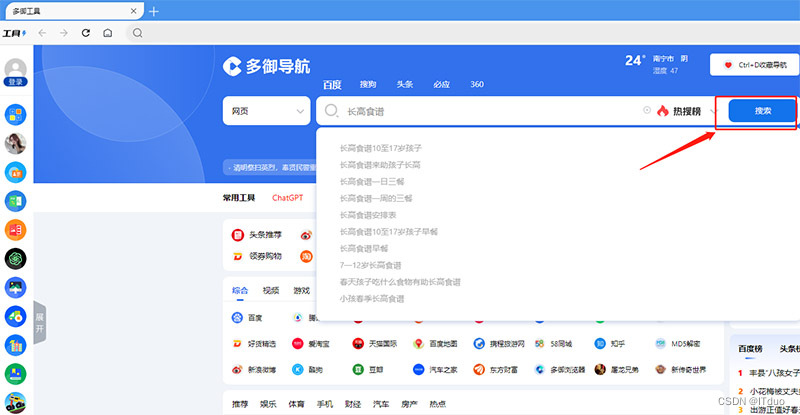Choose suggestion 小孩春季长高食谱
This screenshot has height=415, width=800.
point(372,299)
